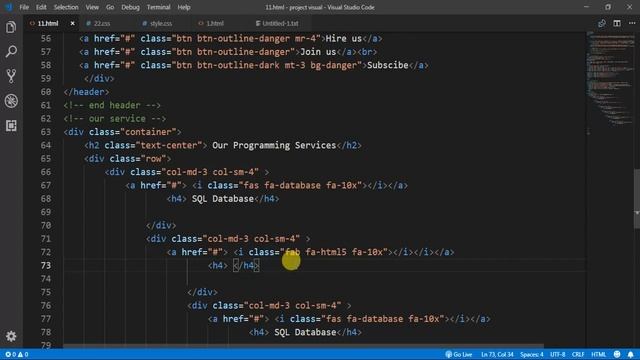Click the vertical scrollbar thumb
Viewport: 640px width, 360px height.
[637, 198]
